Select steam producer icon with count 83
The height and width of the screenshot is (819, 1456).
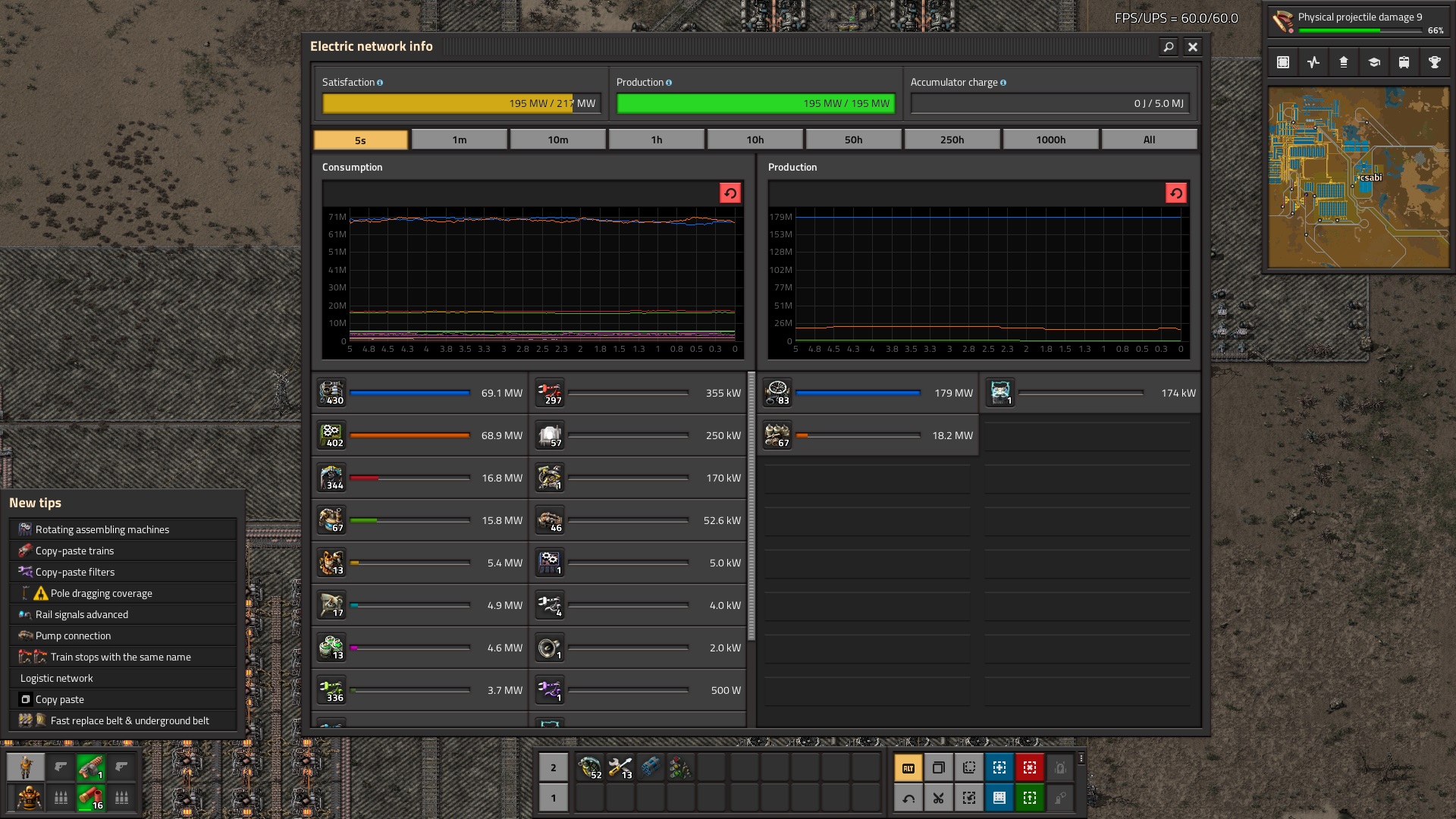[778, 393]
